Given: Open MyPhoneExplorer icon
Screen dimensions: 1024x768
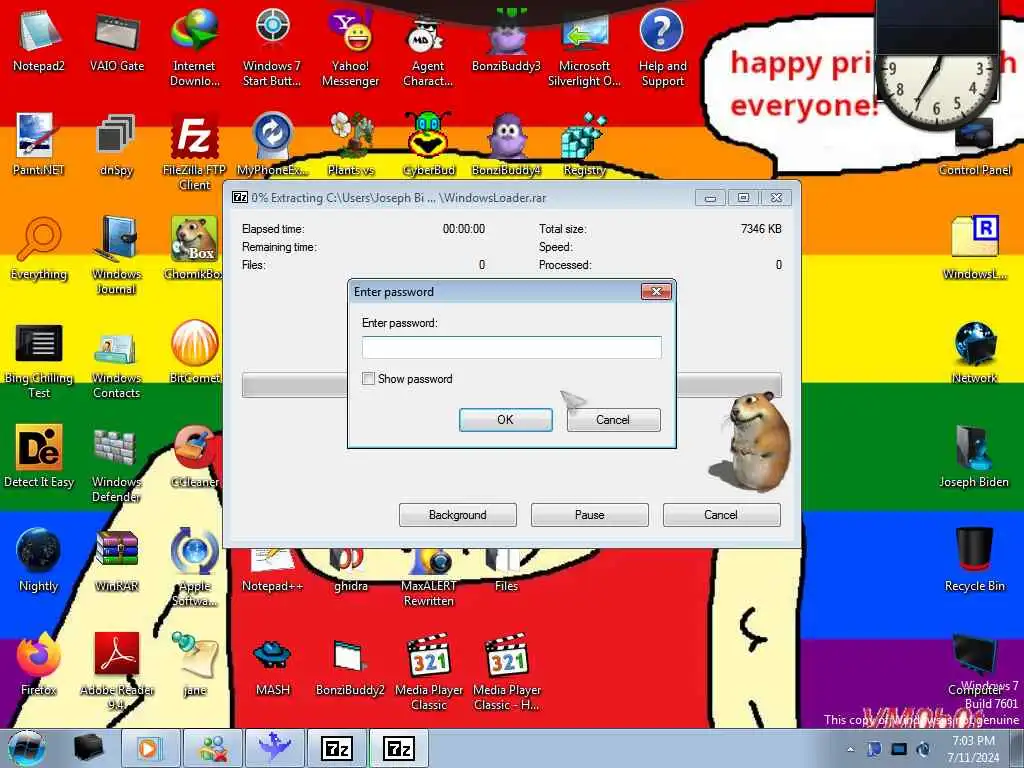Looking at the screenshot, I should tap(272, 145).
